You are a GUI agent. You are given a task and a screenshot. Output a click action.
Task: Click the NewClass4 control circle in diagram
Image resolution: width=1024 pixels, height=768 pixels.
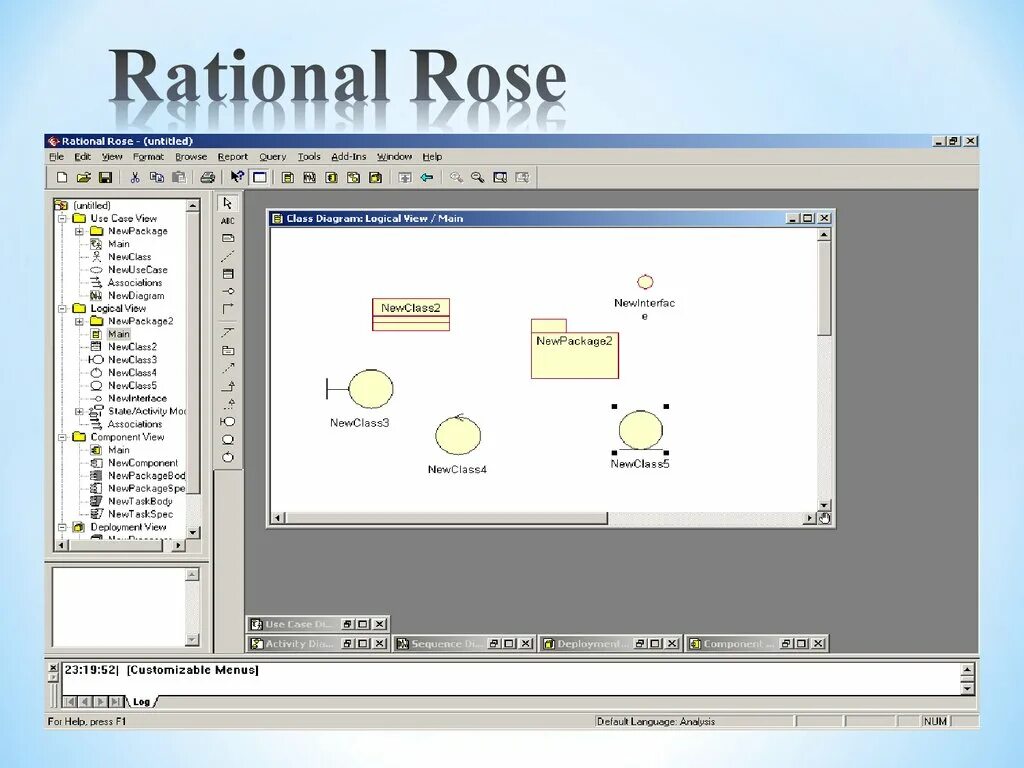click(x=458, y=435)
